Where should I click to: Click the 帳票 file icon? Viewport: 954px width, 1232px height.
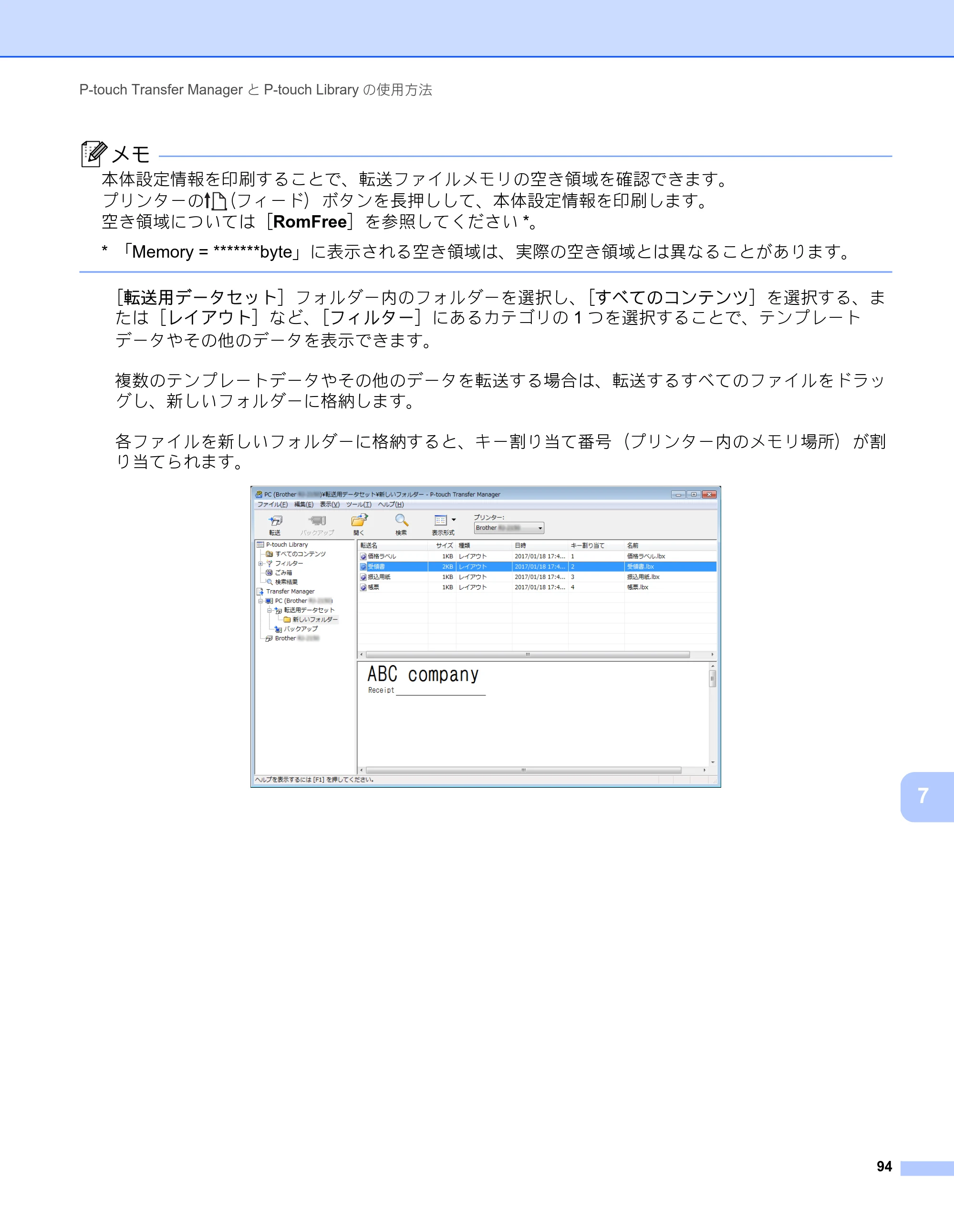click(363, 587)
